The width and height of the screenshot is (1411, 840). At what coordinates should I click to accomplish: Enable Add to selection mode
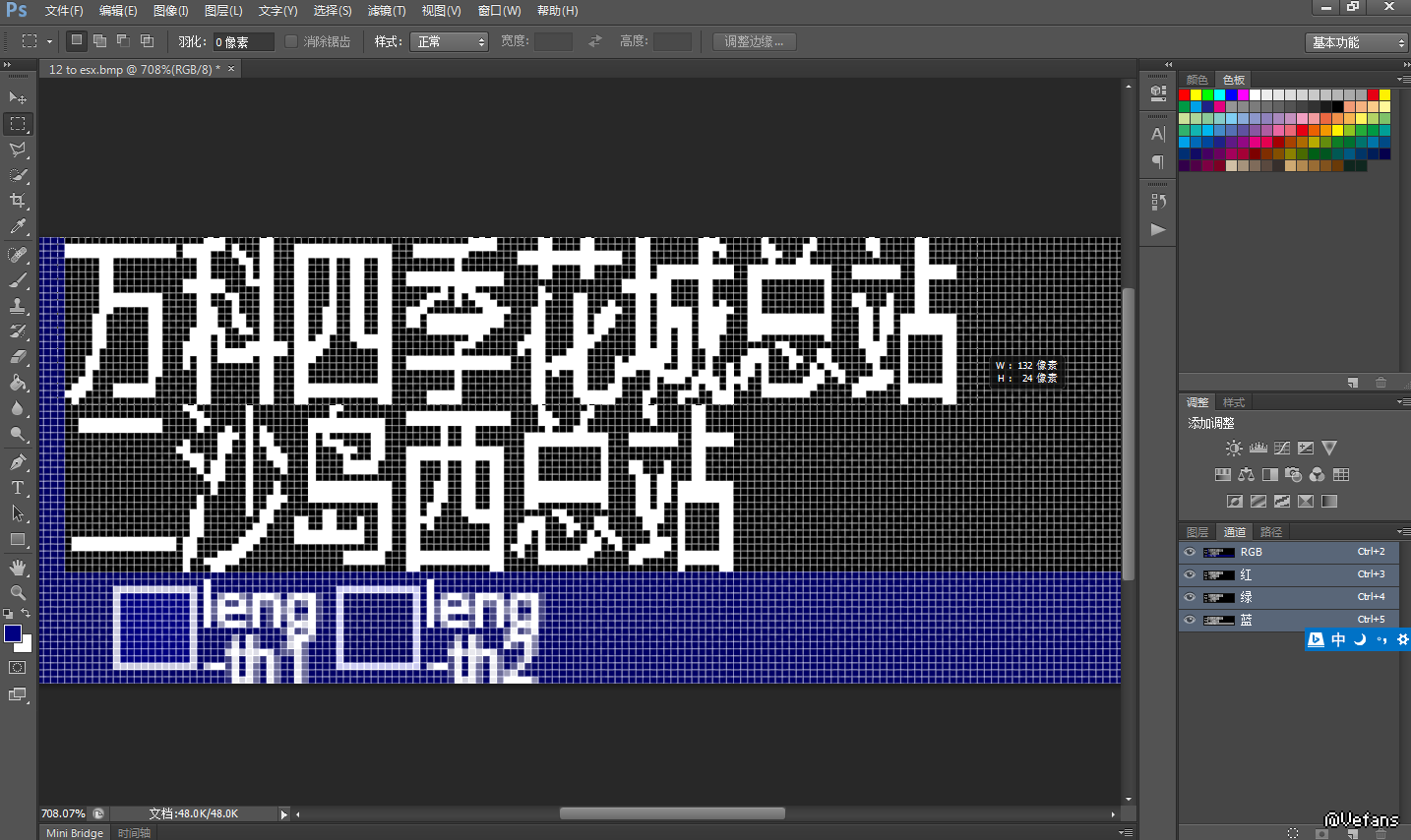pos(99,41)
